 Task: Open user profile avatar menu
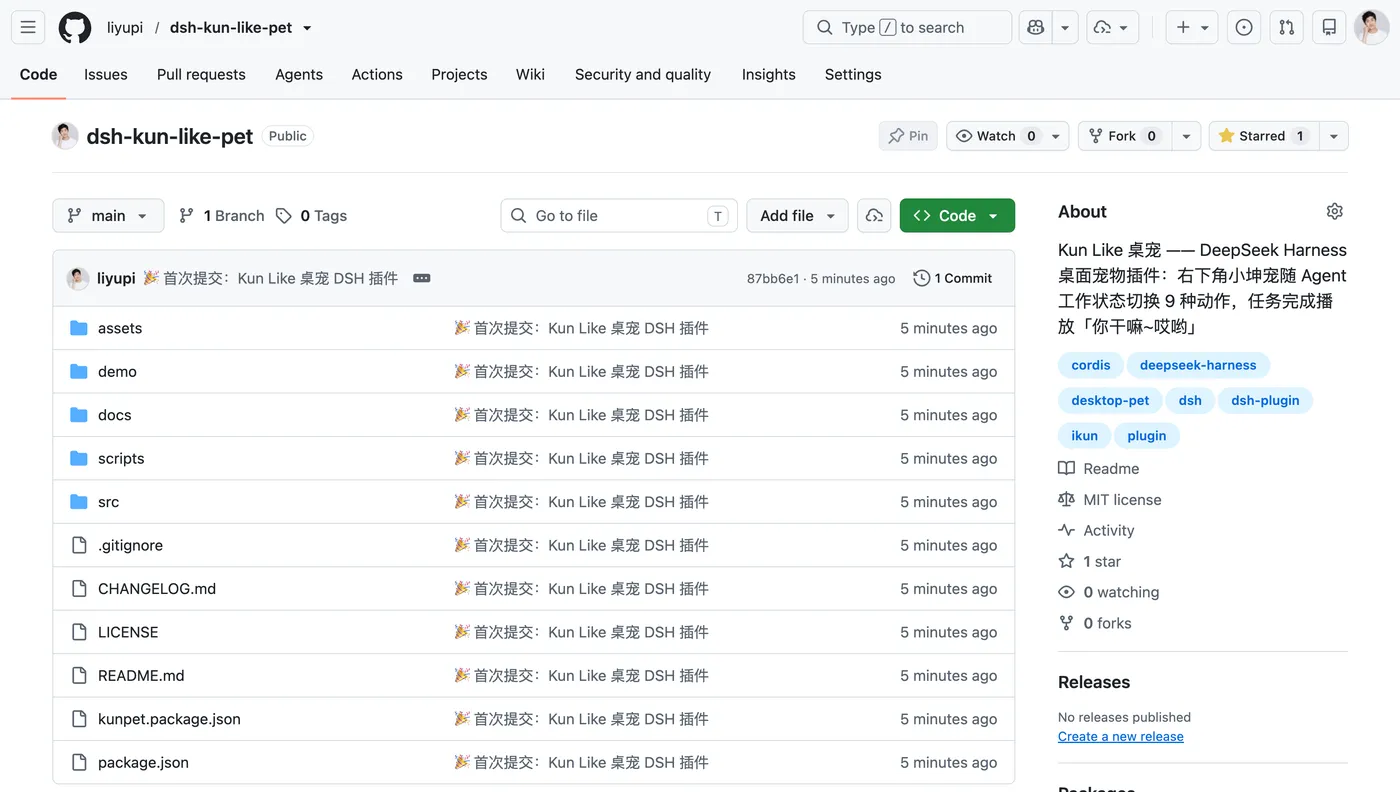coord(1371,28)
